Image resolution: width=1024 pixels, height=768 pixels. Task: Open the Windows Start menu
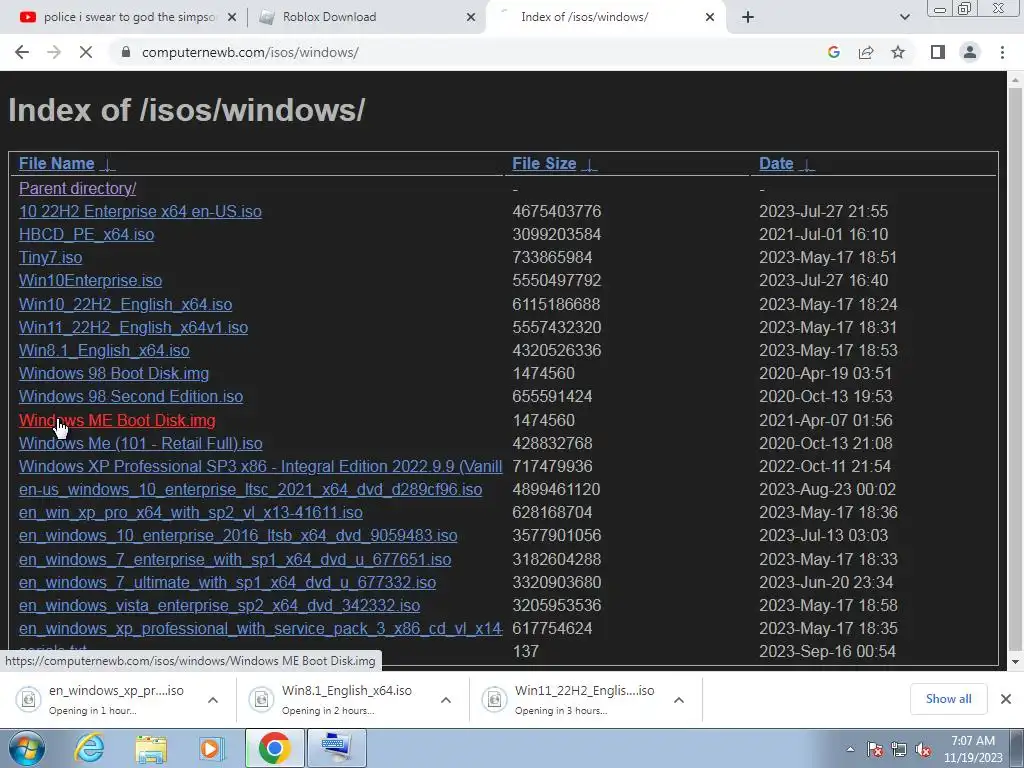click(x=27, y=748)
